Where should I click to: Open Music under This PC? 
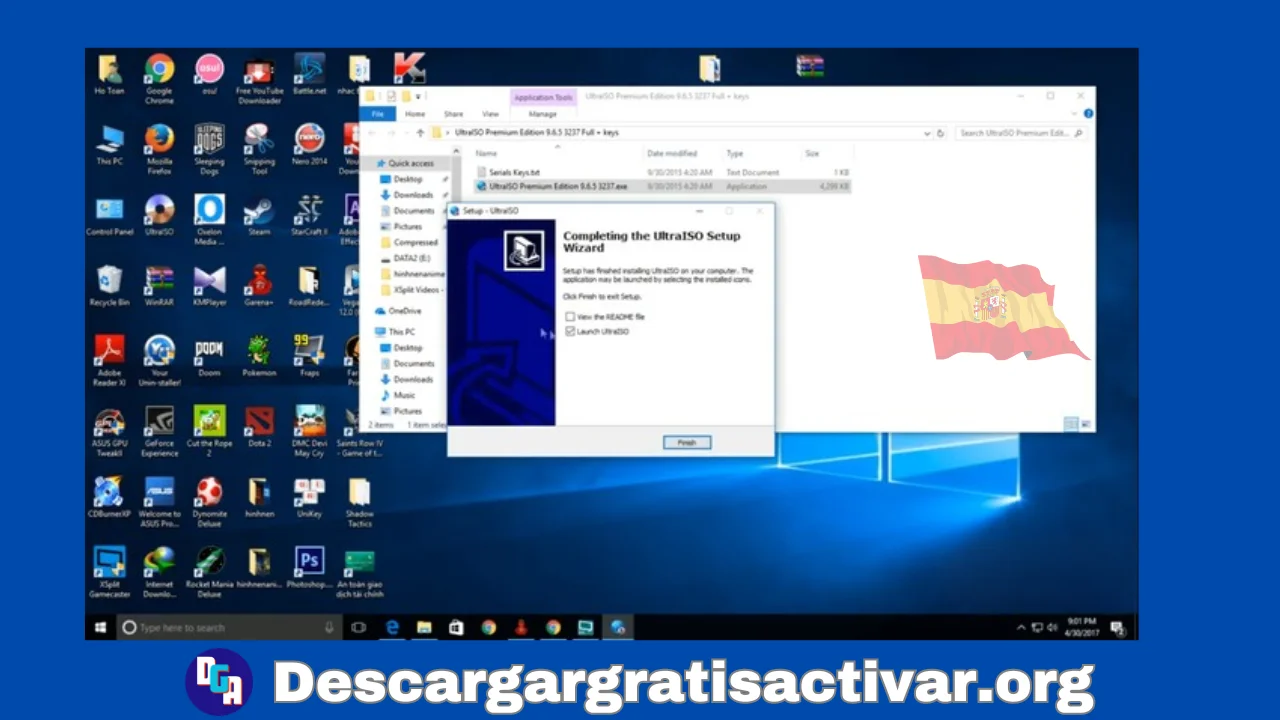[x=403, y=395]
